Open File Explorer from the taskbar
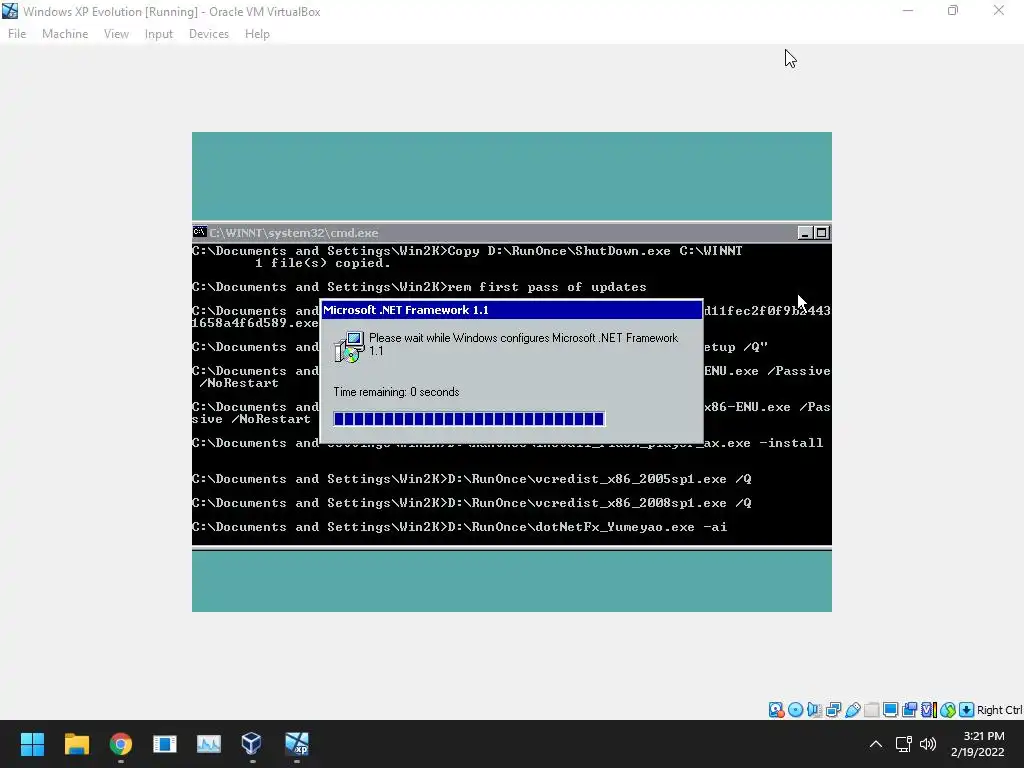This screenshot has width=1024, height=768. [x=76, y=744]
